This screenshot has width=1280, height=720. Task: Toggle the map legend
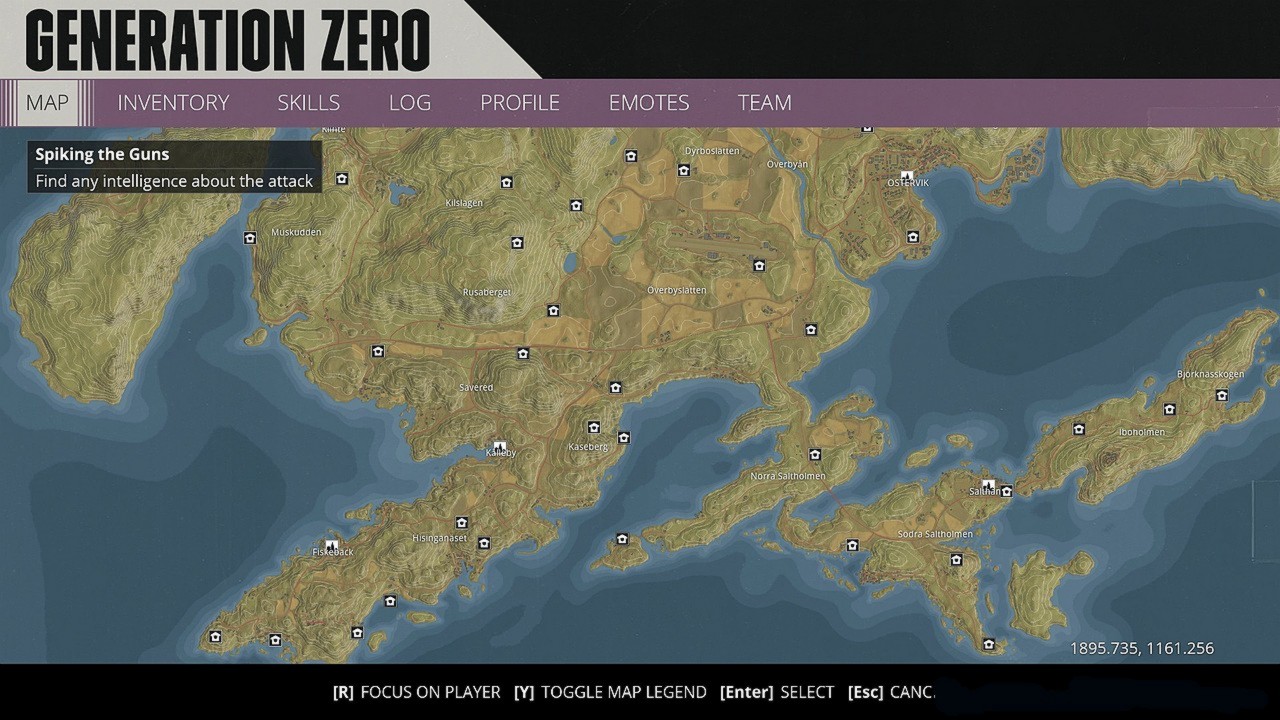[610, 692]
